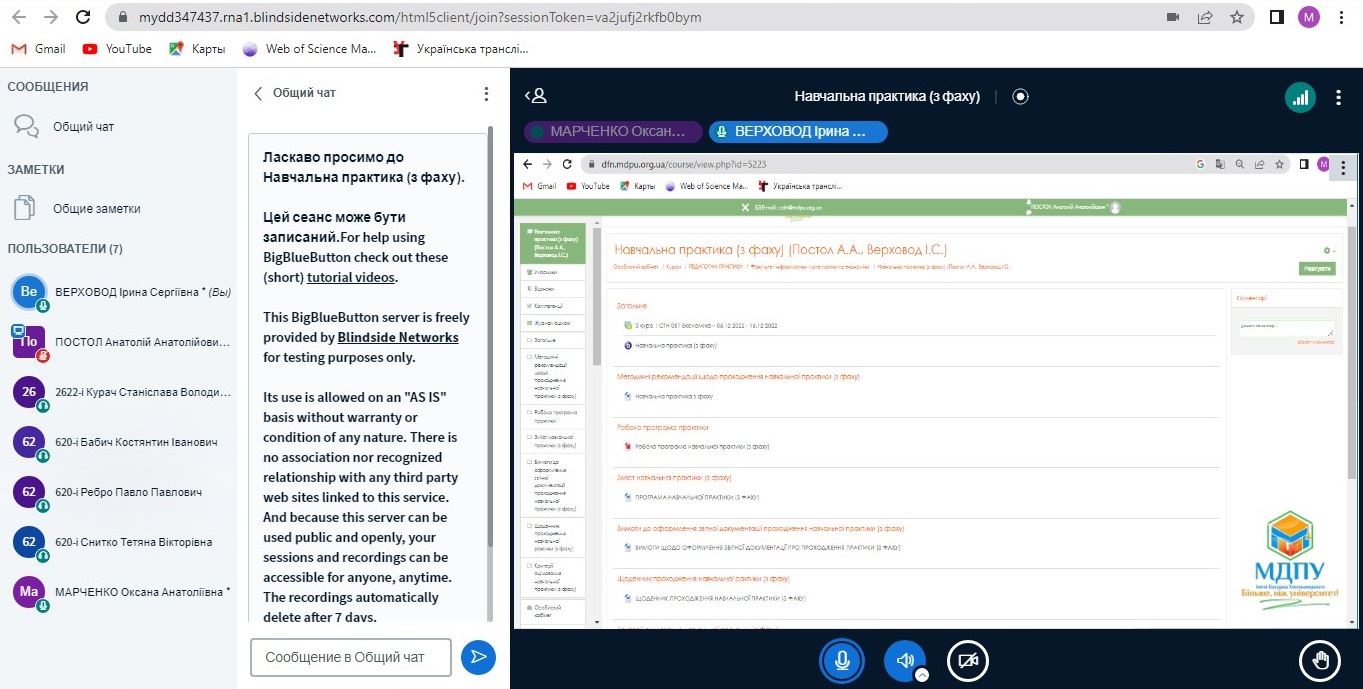Send chat message arrow button

(478, 657)
